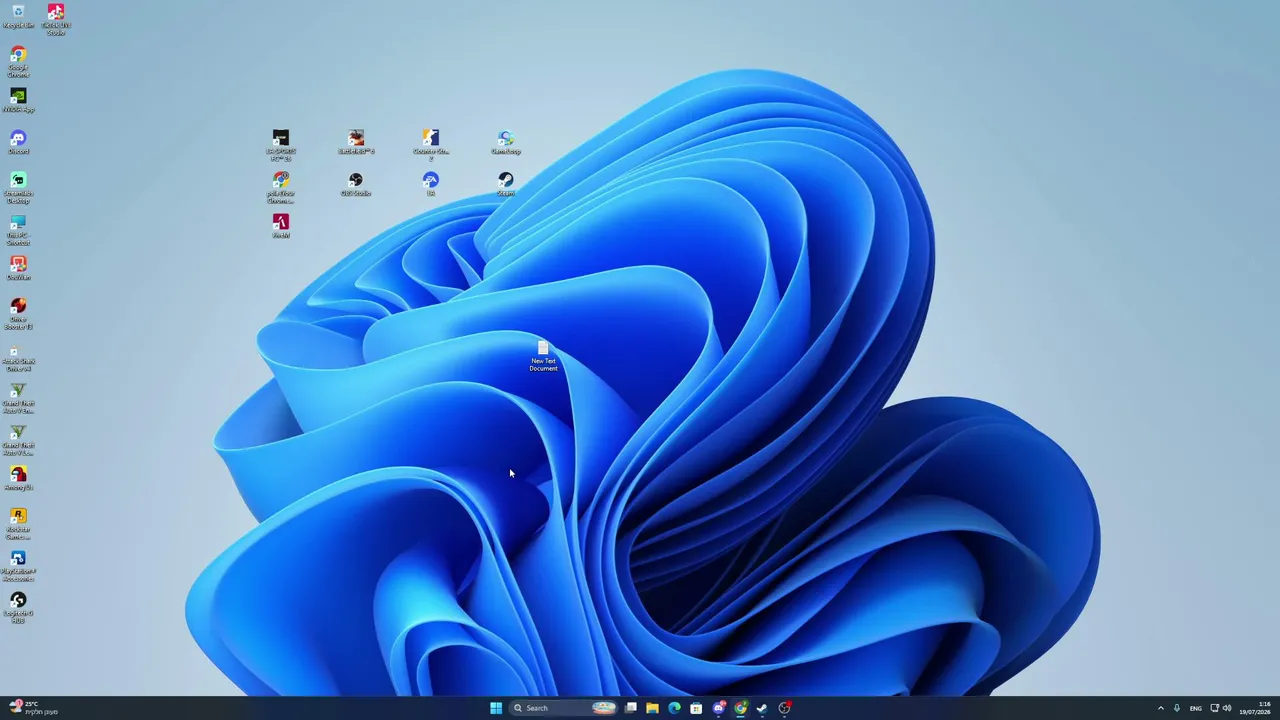Launch Microsoft Edge from the taskbar

(x=674, y=708)
